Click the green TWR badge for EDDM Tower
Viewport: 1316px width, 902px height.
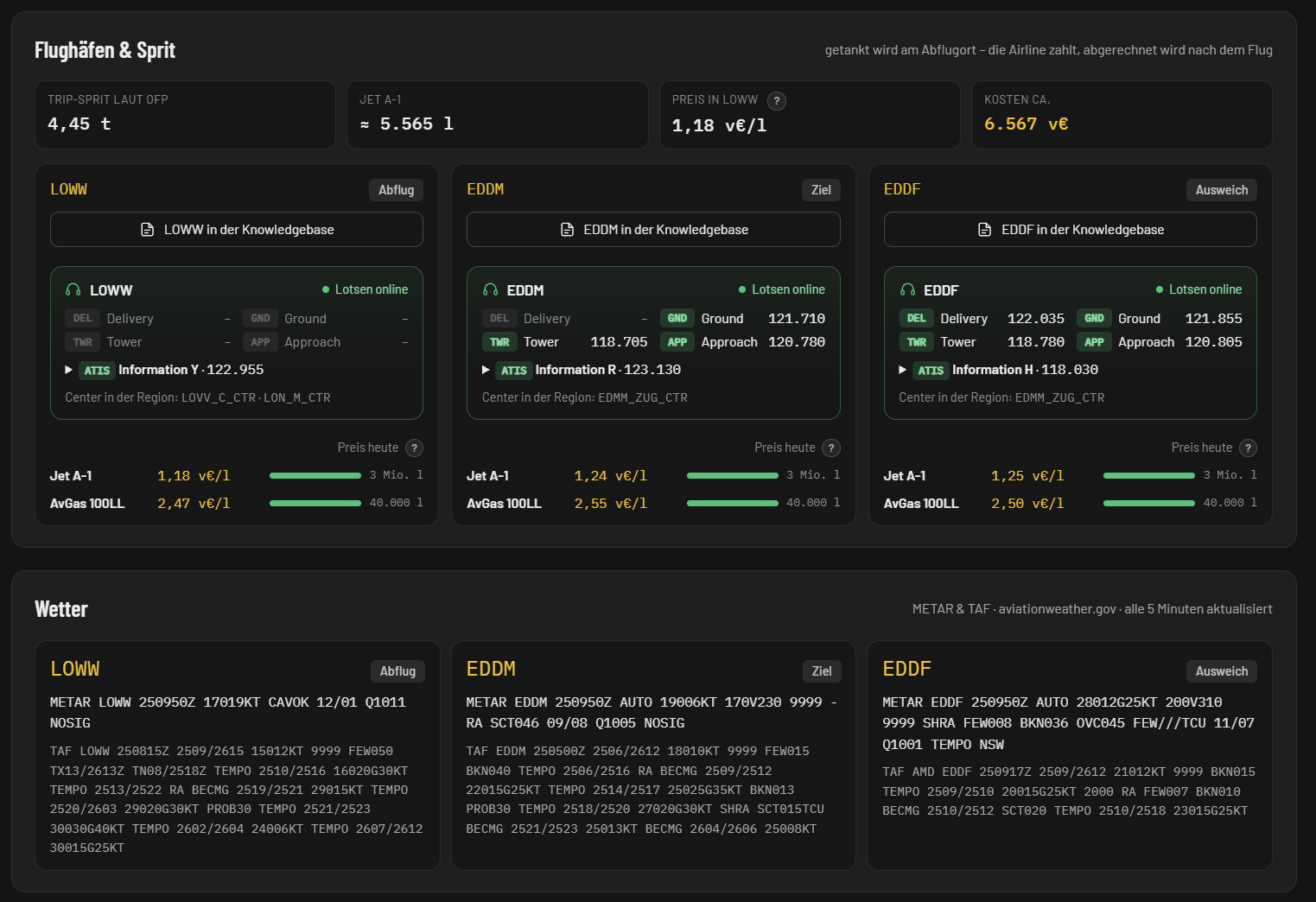(x=499, y=342)
